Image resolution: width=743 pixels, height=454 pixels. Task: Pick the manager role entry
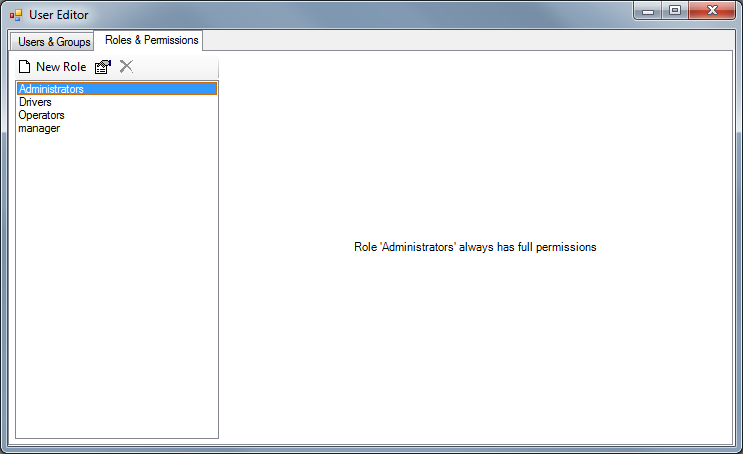tap(39, 128)
